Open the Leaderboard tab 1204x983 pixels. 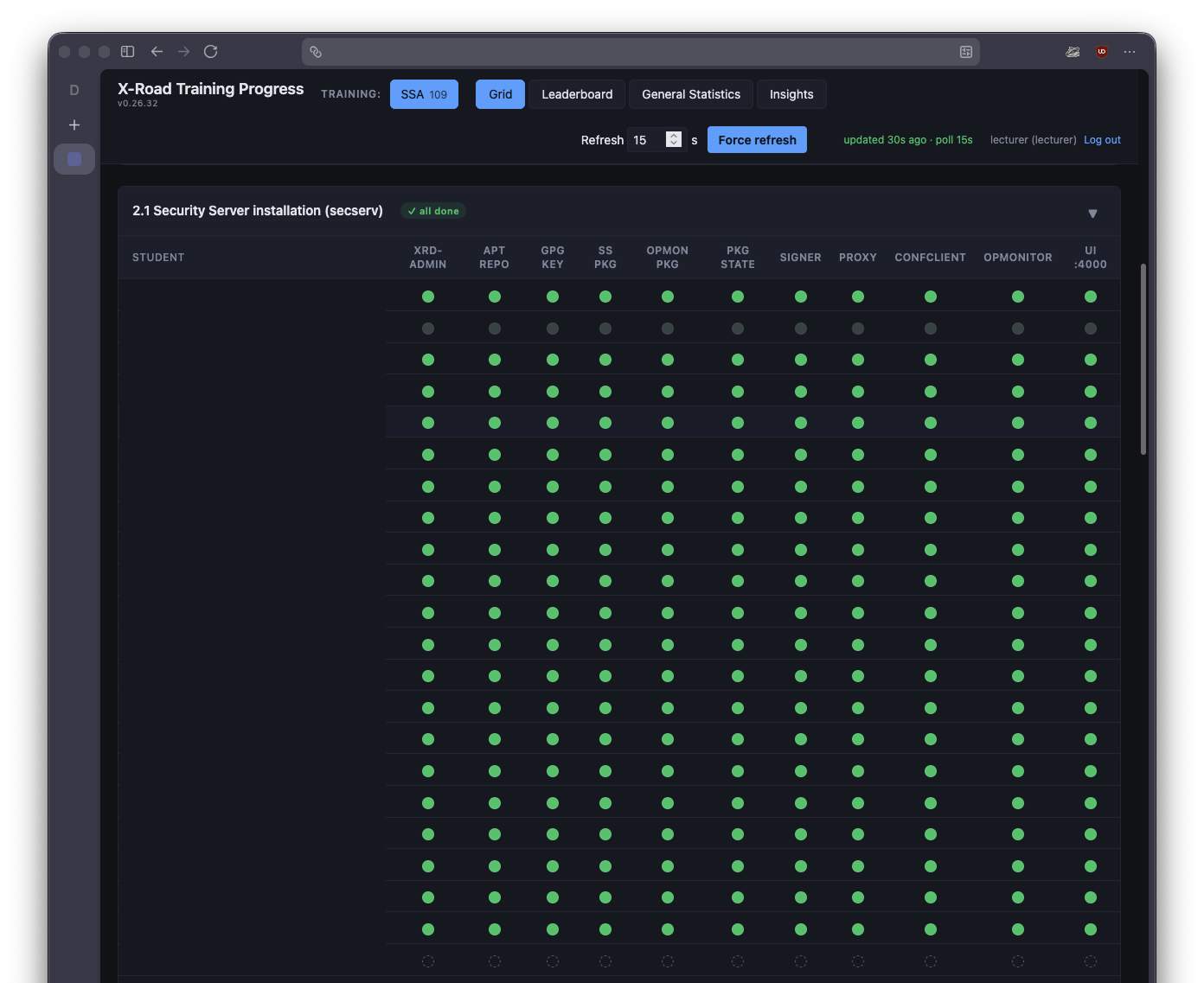point(577,94)
